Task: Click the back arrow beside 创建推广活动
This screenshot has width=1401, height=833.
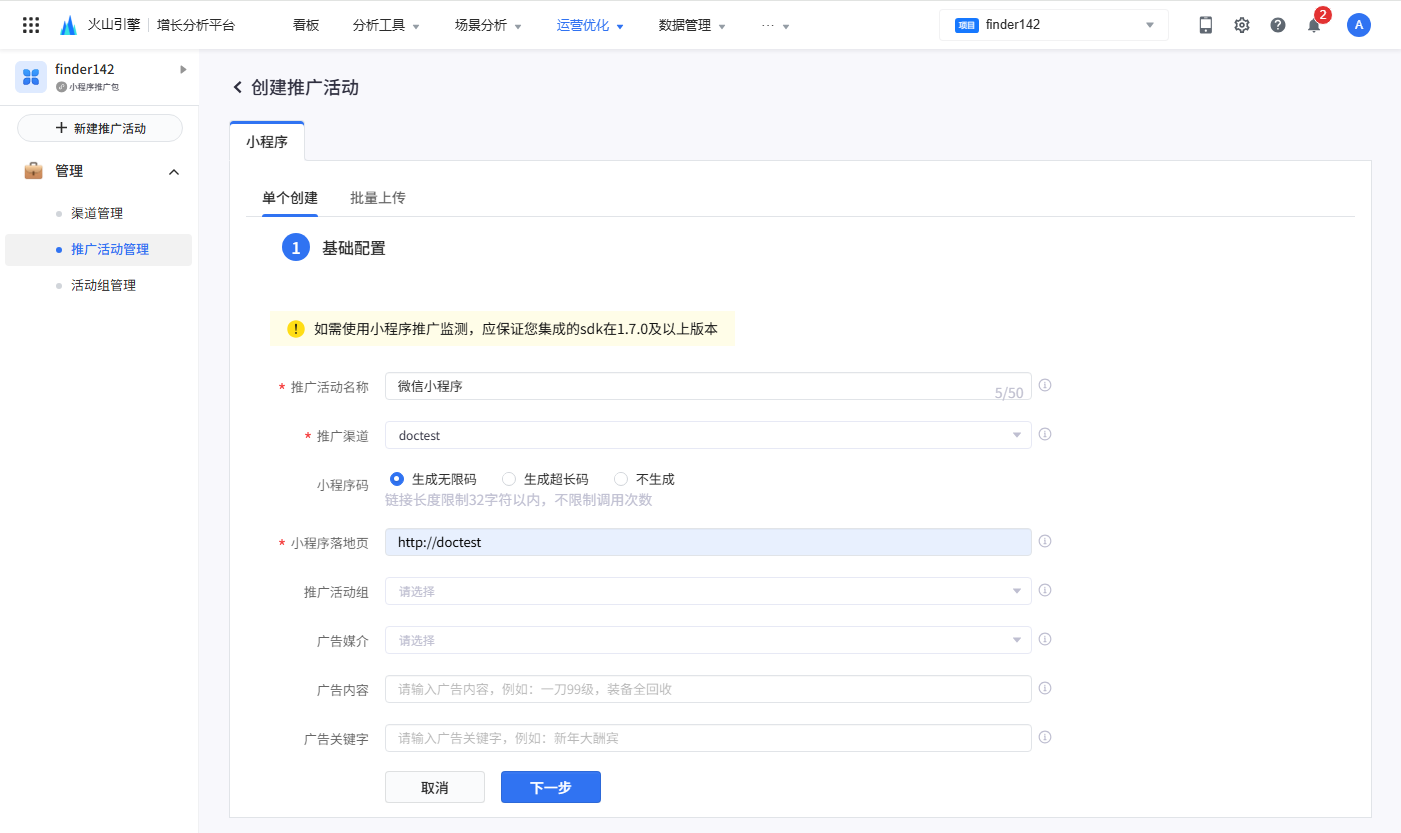Action: tap(238, 88)
